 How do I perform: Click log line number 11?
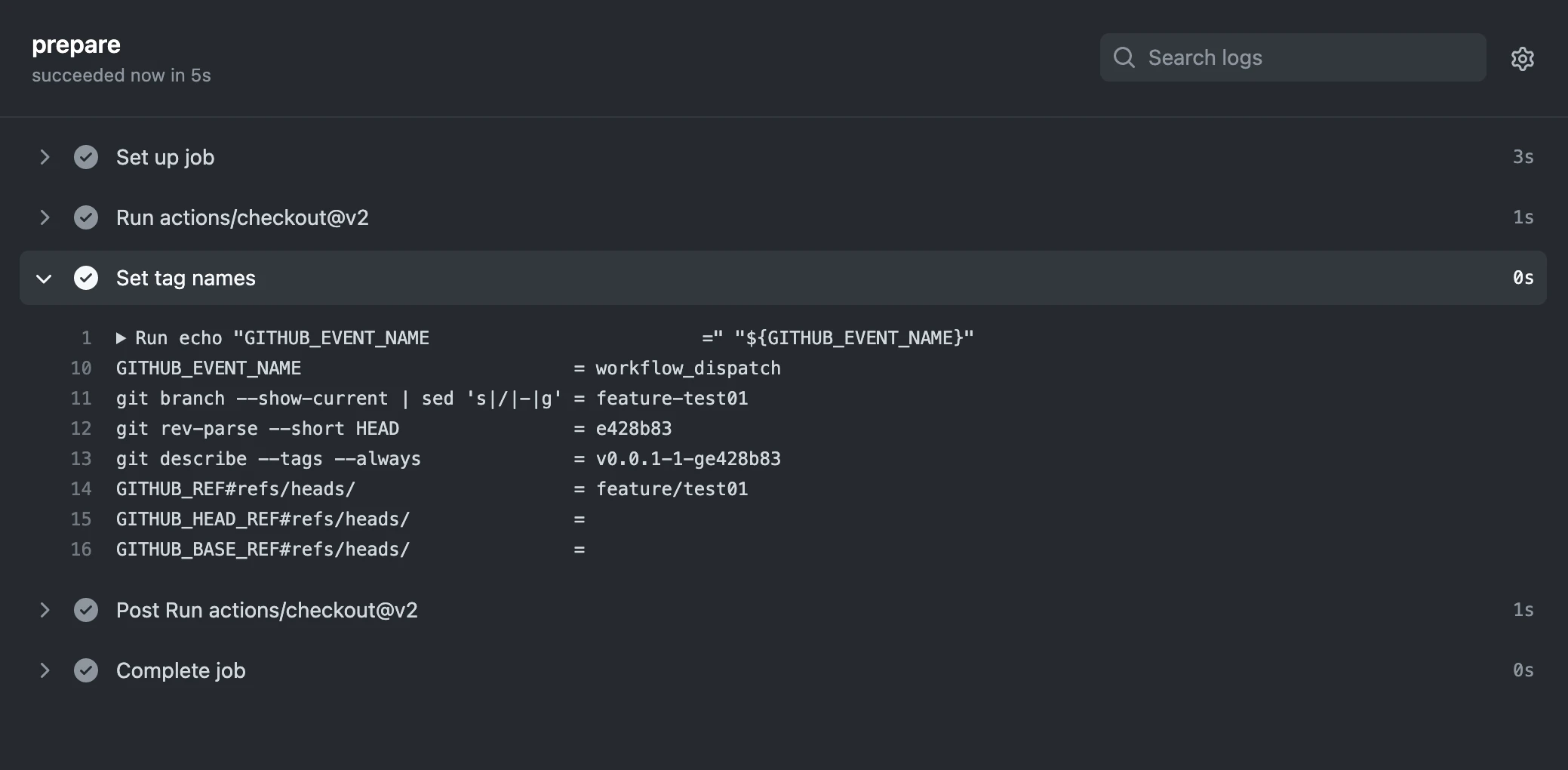click(81, 399)
